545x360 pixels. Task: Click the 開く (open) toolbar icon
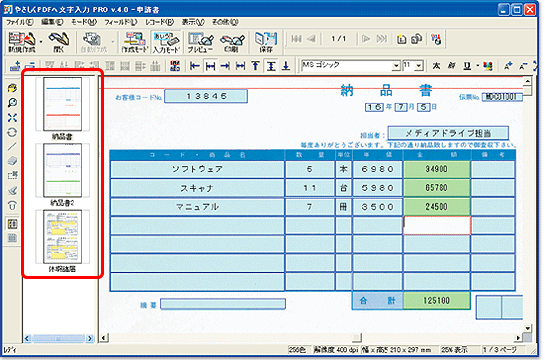click(x=59, y=42)
